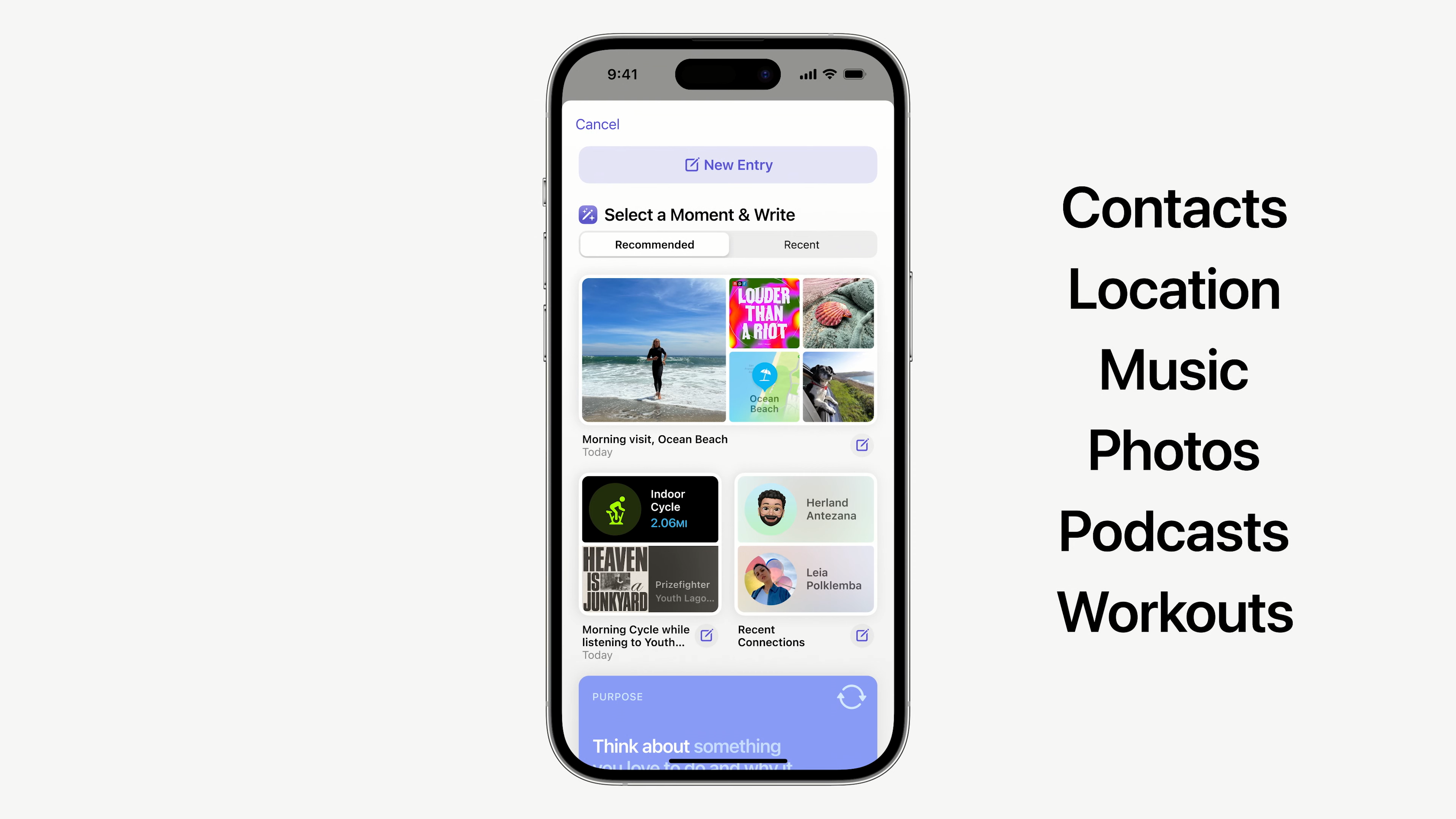Tap the Cancel button

598,124
